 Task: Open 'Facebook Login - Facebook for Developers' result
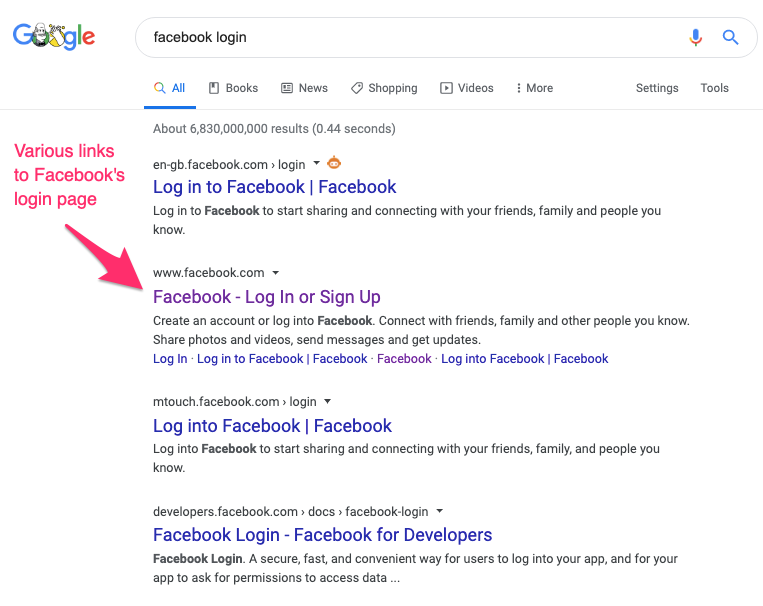(x=322, y=535)
